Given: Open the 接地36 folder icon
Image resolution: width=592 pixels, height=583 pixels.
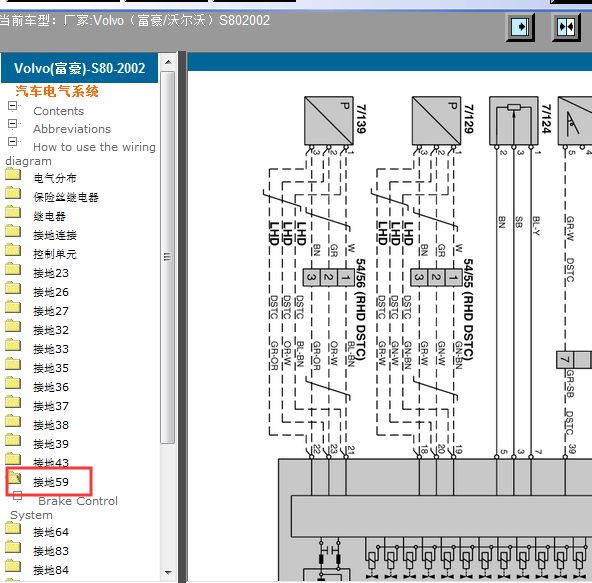Looking at the screenshot, I should (x=13, y=383).
